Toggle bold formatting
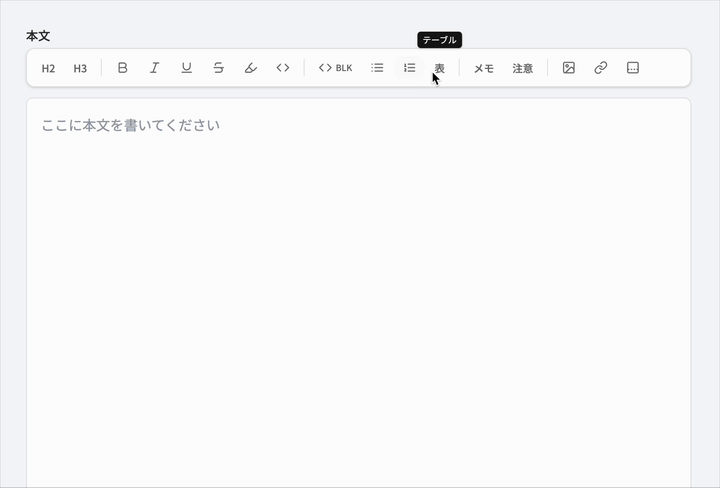The image size is (720, 488). pyautogui.click(x=123, y=68)
